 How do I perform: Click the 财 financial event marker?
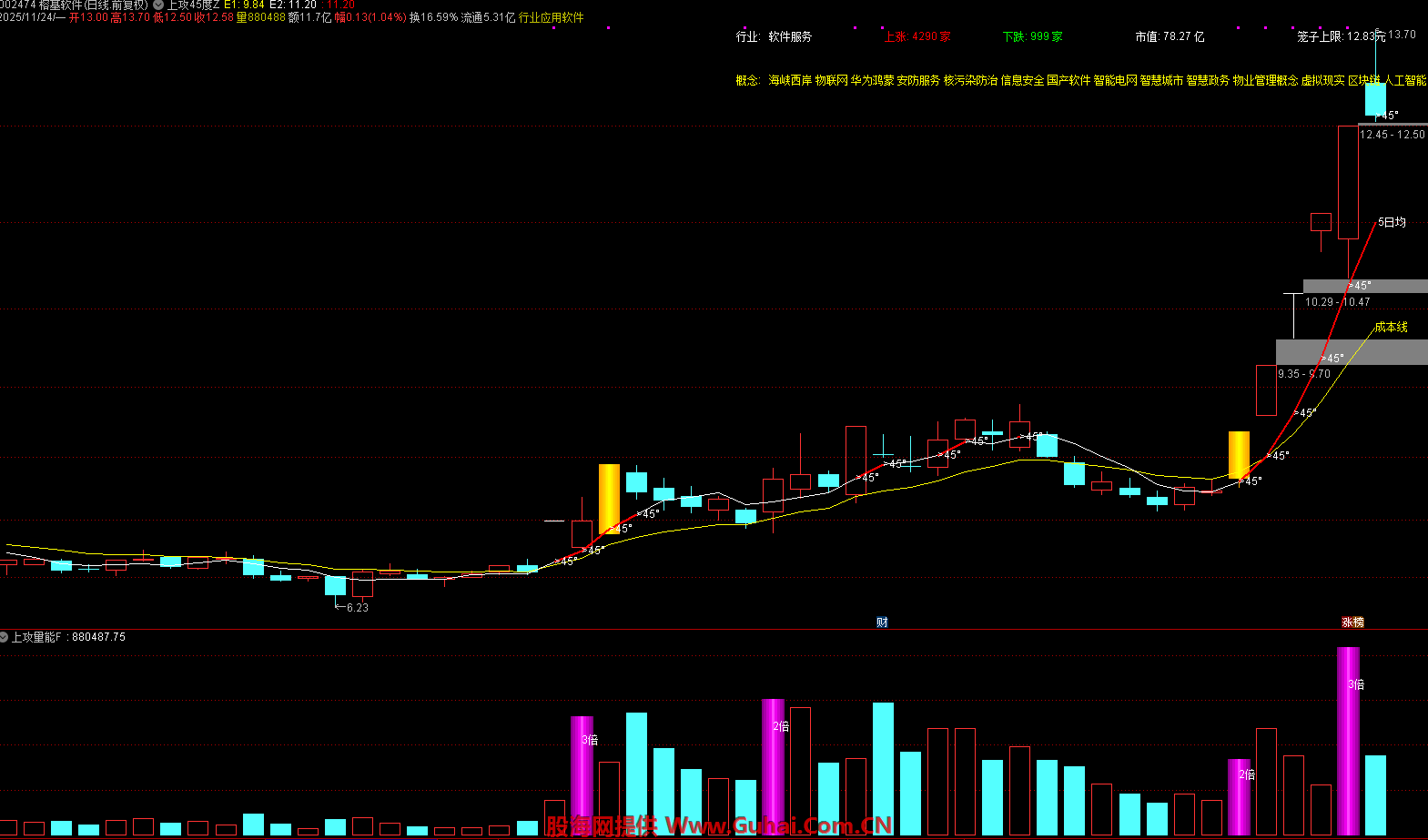pyautogui.click(x=881, y=622)
